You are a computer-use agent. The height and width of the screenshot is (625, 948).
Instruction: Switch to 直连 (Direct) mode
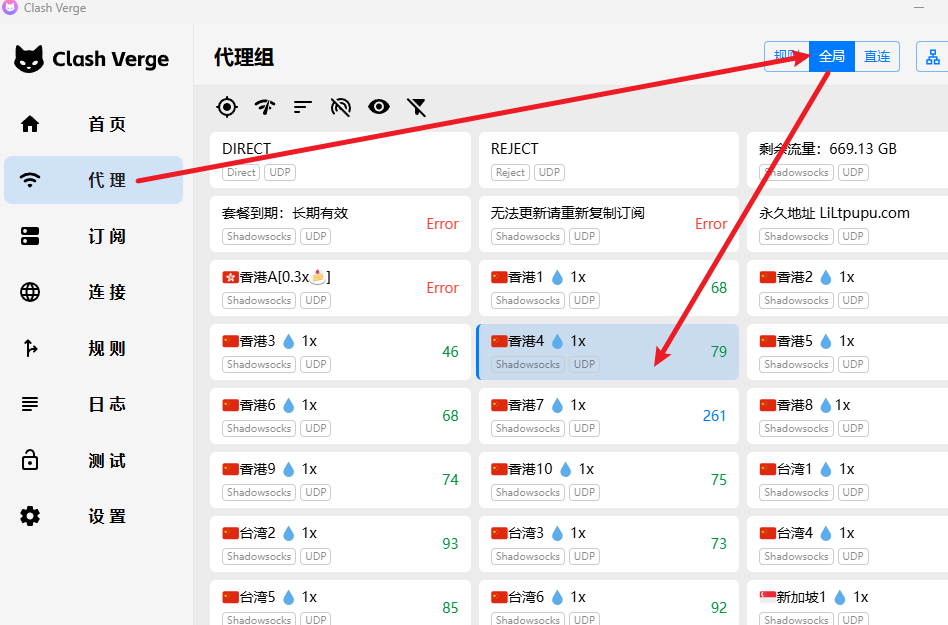877,57
